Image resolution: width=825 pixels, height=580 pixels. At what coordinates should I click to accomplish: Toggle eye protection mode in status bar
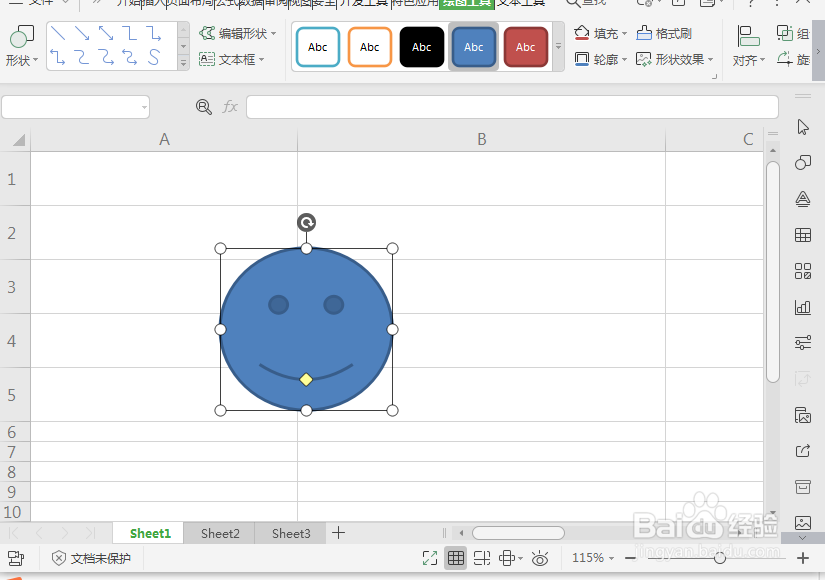[x=540, y=558]
